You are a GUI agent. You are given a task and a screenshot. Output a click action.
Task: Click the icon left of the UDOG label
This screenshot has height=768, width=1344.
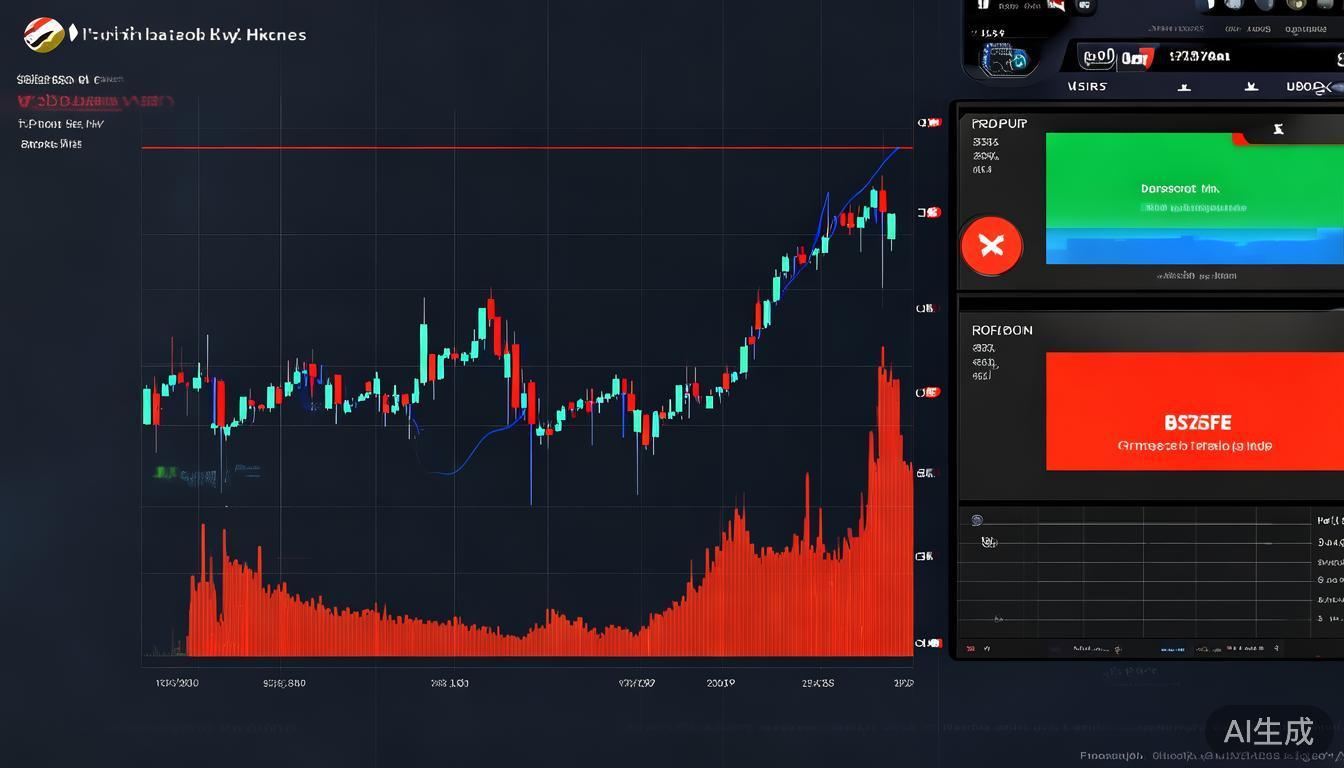click(1250, 87)
